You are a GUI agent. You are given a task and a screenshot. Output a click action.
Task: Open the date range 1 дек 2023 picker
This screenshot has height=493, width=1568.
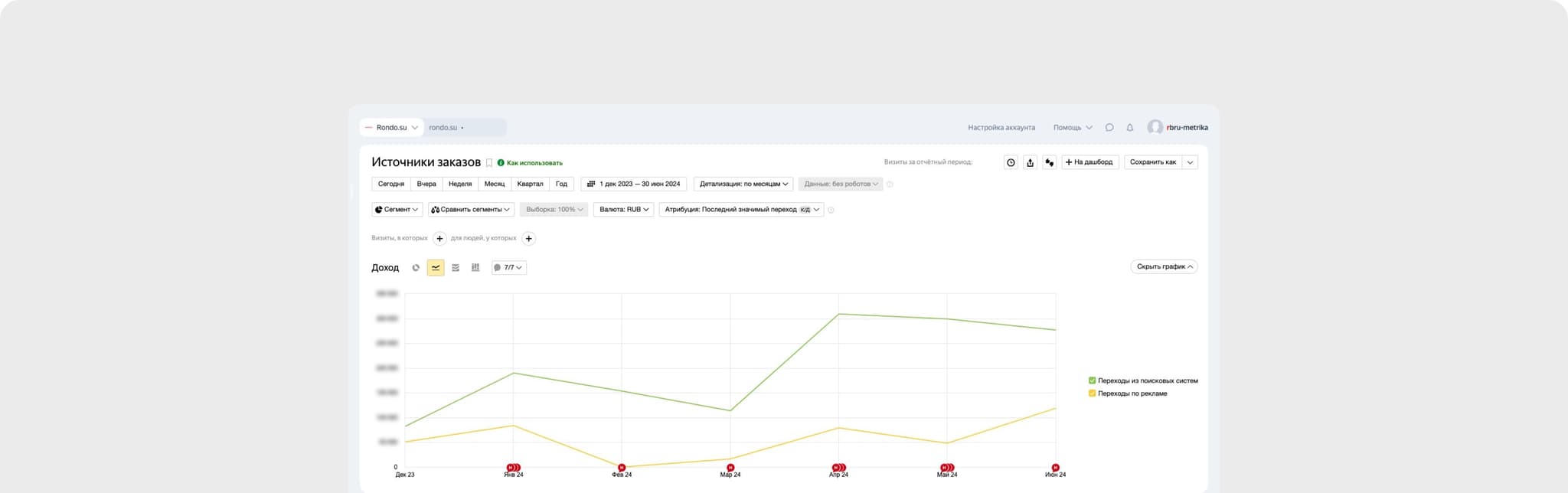(633, 184)
